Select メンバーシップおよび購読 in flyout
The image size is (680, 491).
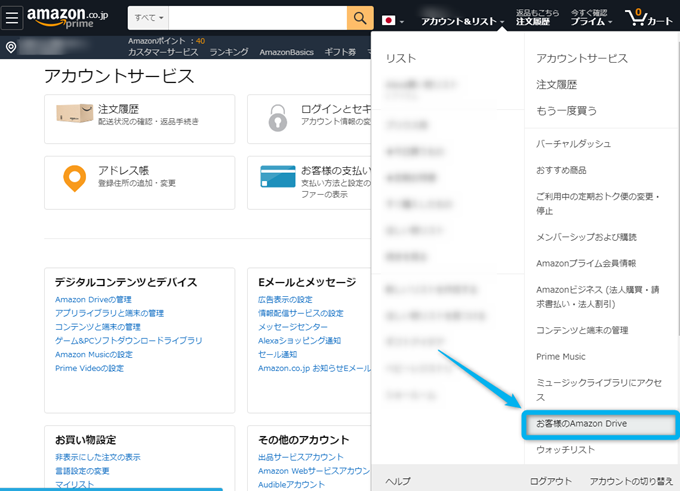586,237
